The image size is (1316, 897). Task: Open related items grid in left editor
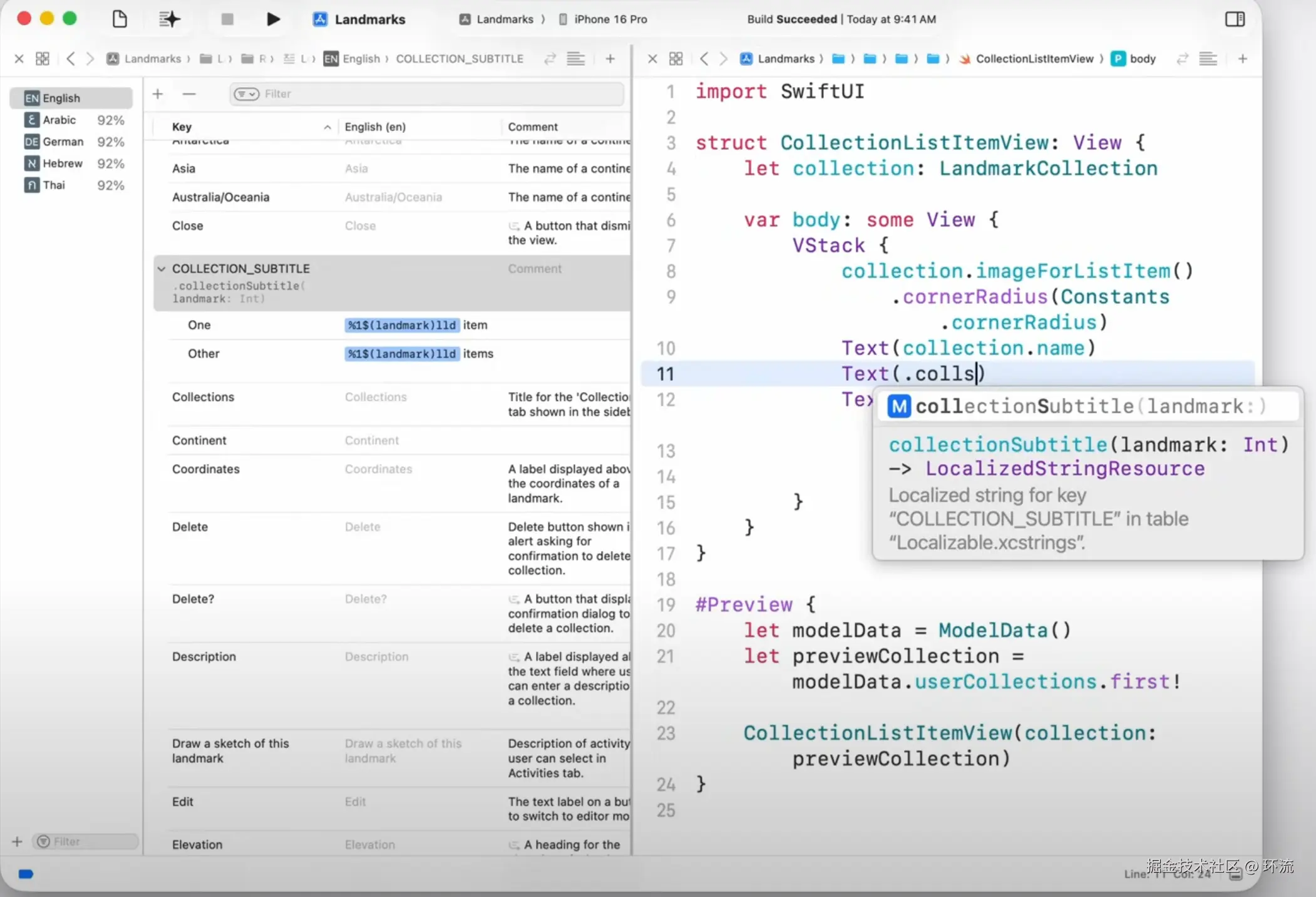[43, 58]
